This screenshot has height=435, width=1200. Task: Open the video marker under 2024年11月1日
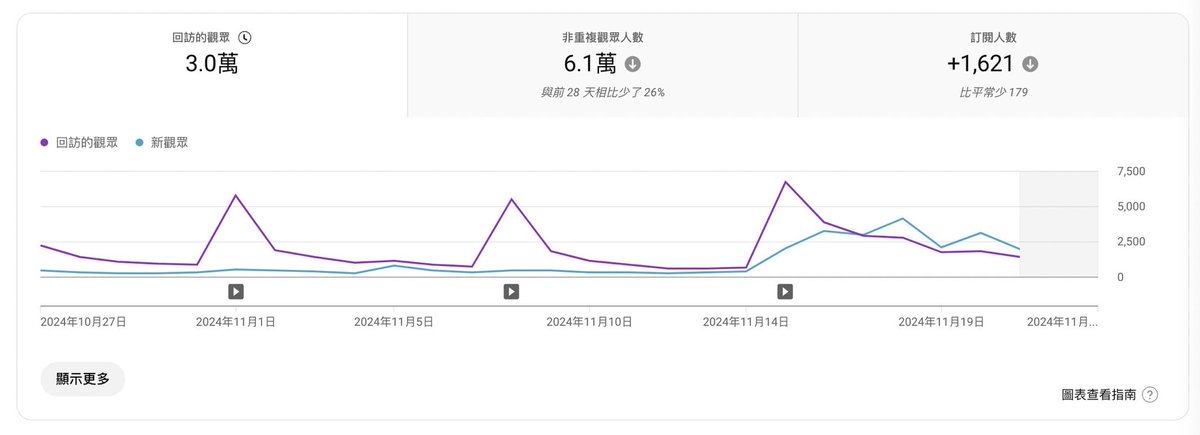pyautogui.click(x=236, y=292)
